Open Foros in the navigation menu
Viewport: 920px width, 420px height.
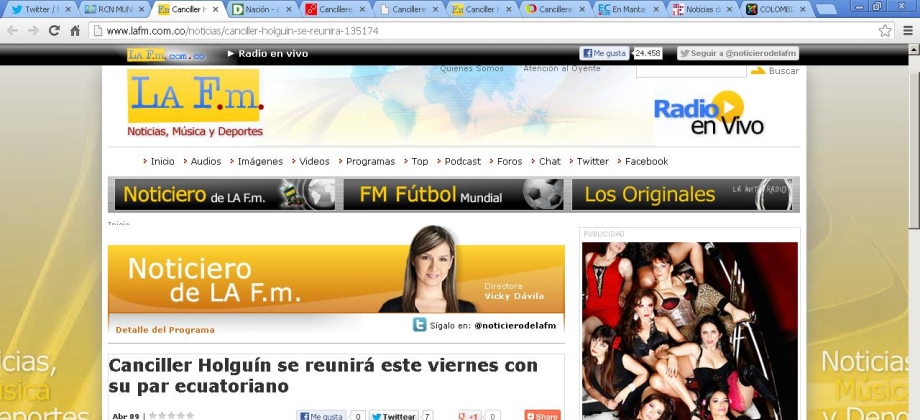(509, 161)
